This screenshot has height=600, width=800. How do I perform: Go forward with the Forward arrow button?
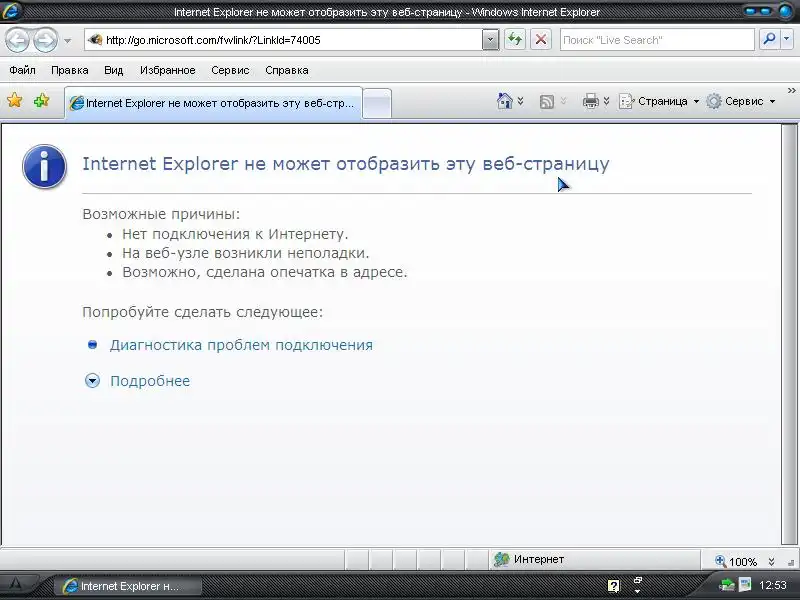(x=45, y=40)
